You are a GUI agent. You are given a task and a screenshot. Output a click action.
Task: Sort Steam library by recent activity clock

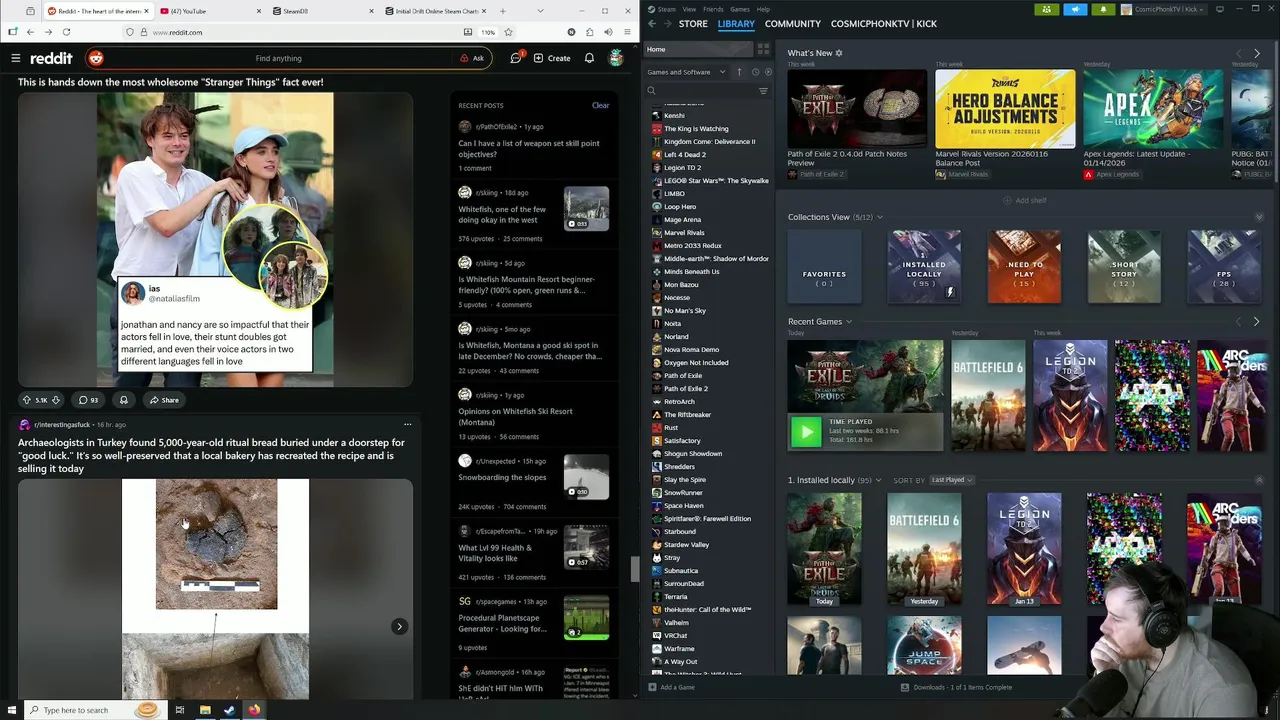coord(755,72)
